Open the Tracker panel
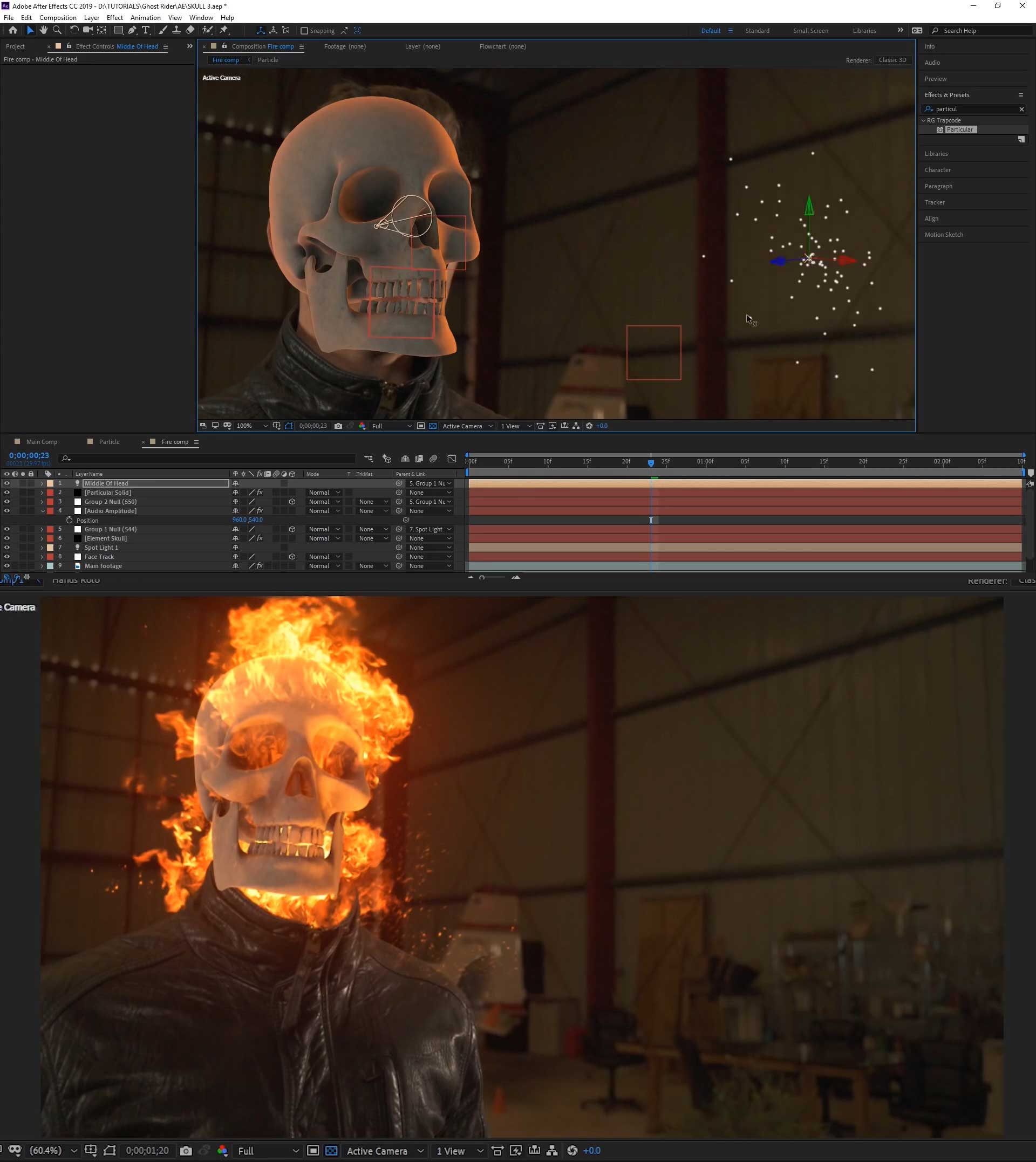The image size is (1036, 1162). click(934, 202)
